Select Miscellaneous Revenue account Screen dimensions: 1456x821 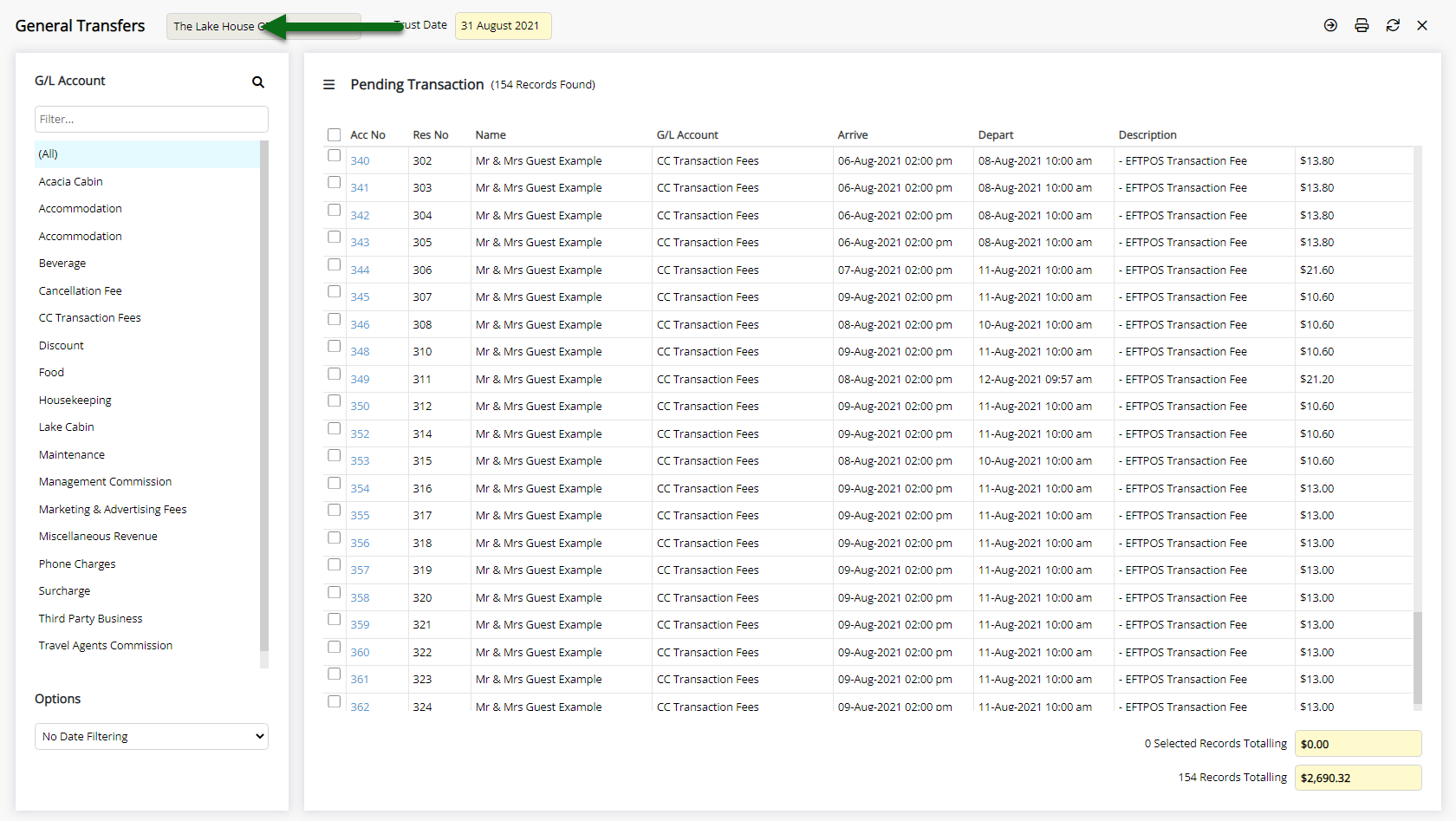98,537
